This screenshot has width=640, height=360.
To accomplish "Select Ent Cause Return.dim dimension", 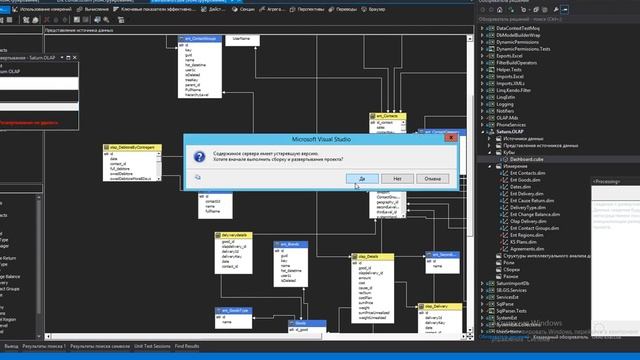I will pos(532,201).
